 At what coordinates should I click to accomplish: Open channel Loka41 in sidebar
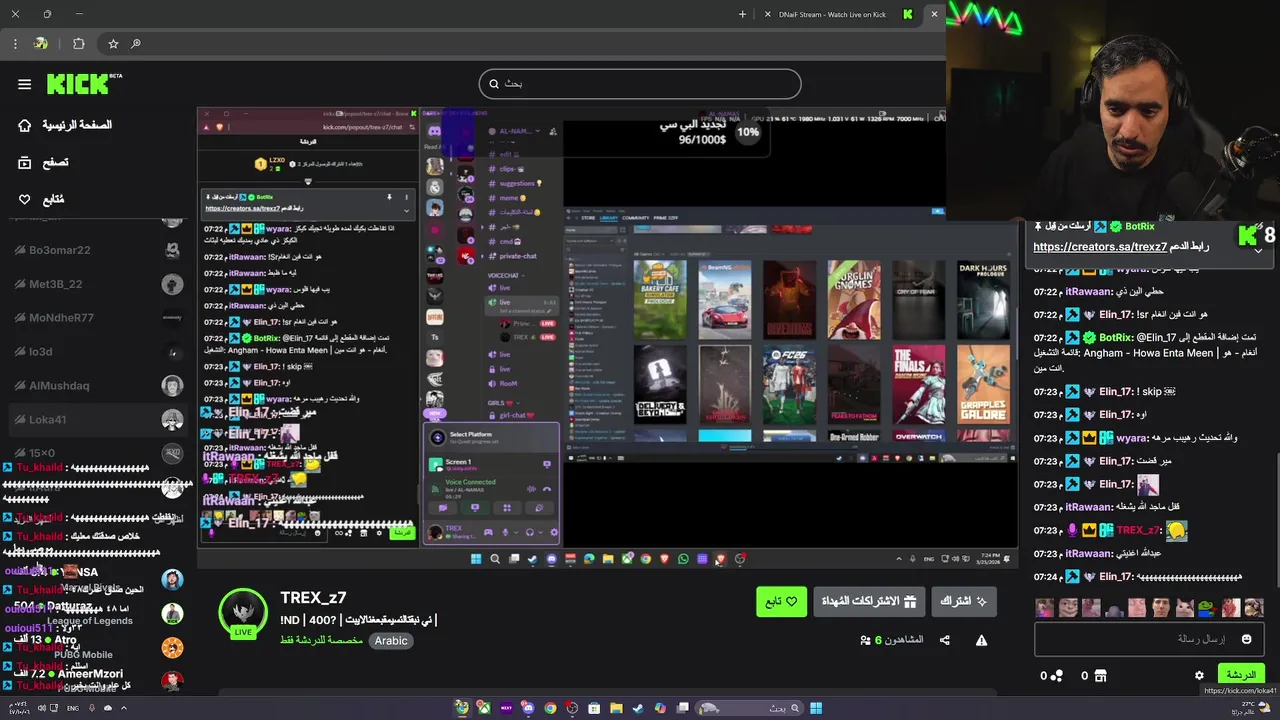point(96,420)
